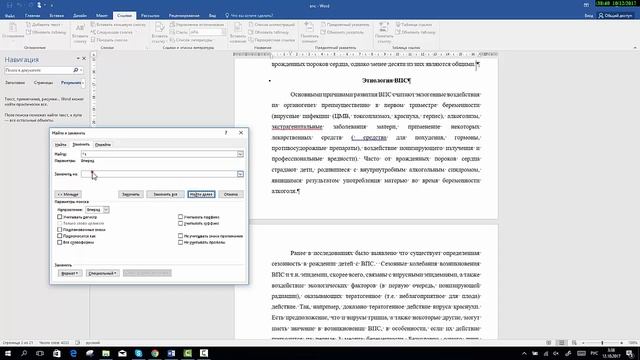Enable Match prefix (Учитывать префикс) checkbox
This screenshot has height=360, width=640.
pyautogui.click(x=180, y=217)
